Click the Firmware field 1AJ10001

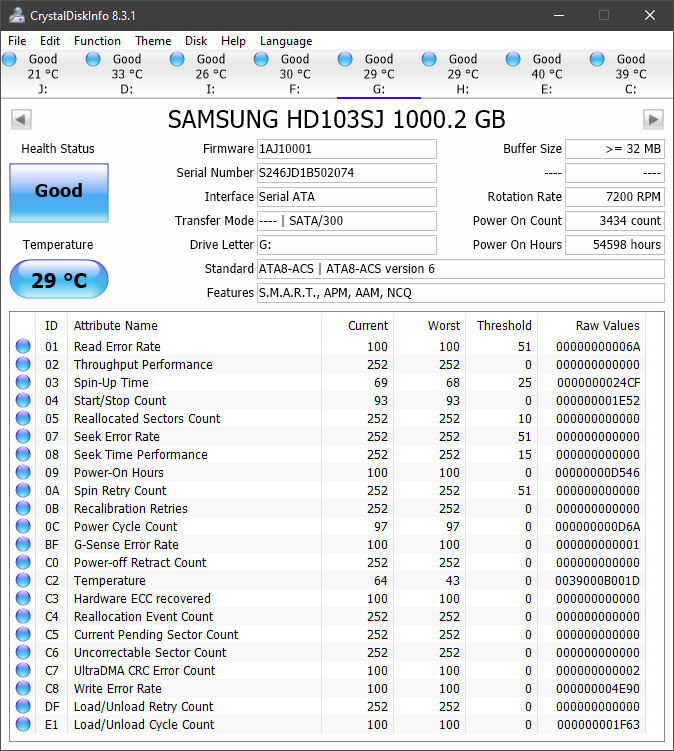click(x=347, y=149)
